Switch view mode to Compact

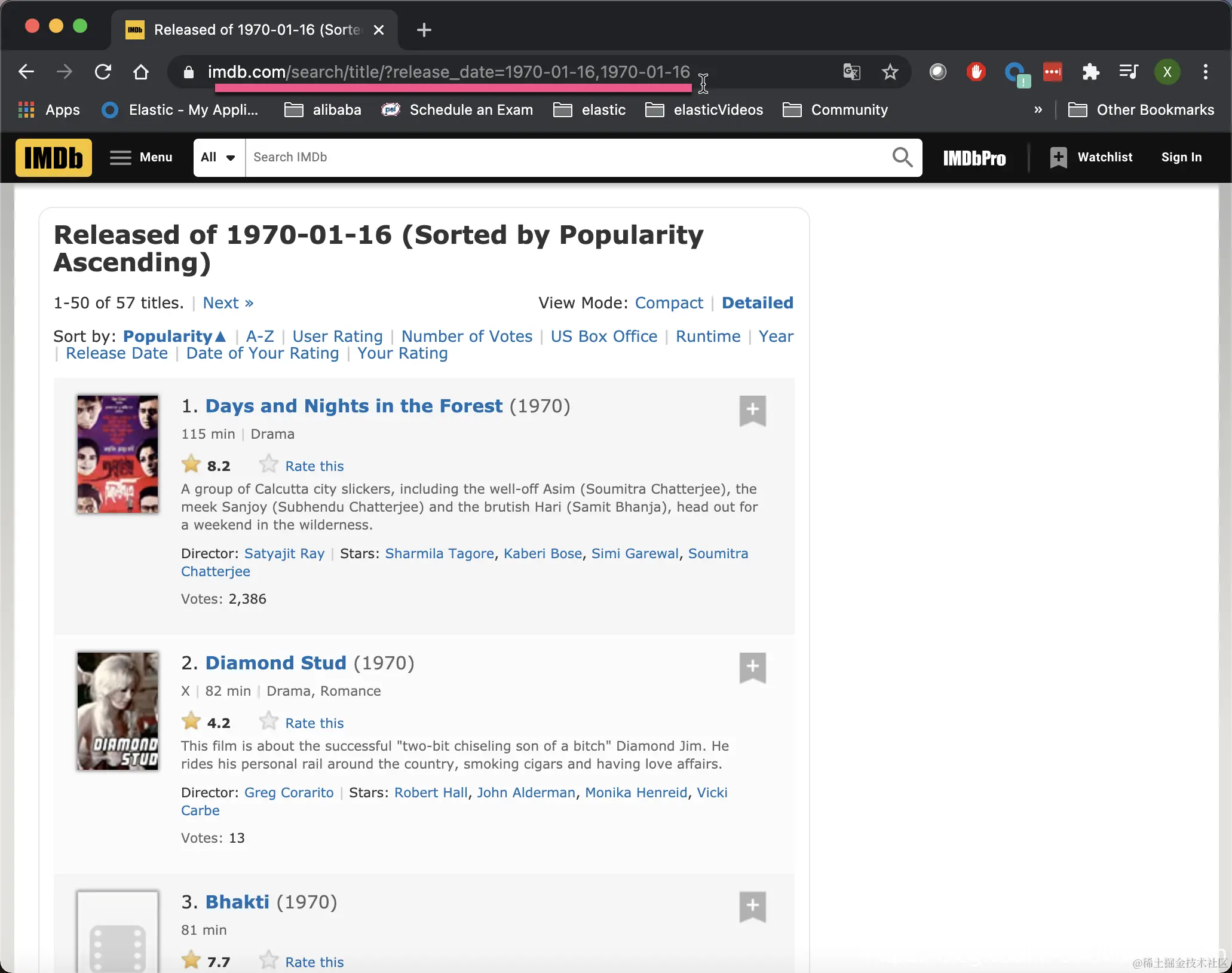coord(669,303)
